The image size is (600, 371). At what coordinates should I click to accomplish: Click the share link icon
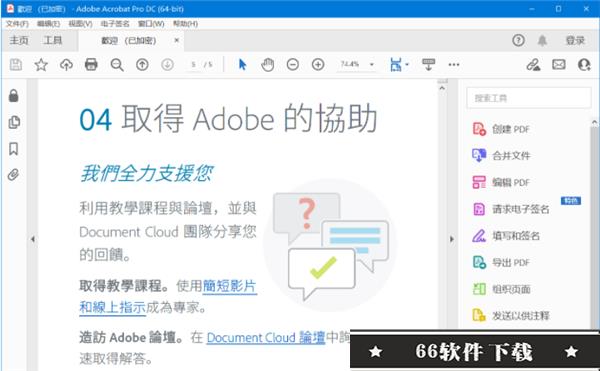point(533,64)
